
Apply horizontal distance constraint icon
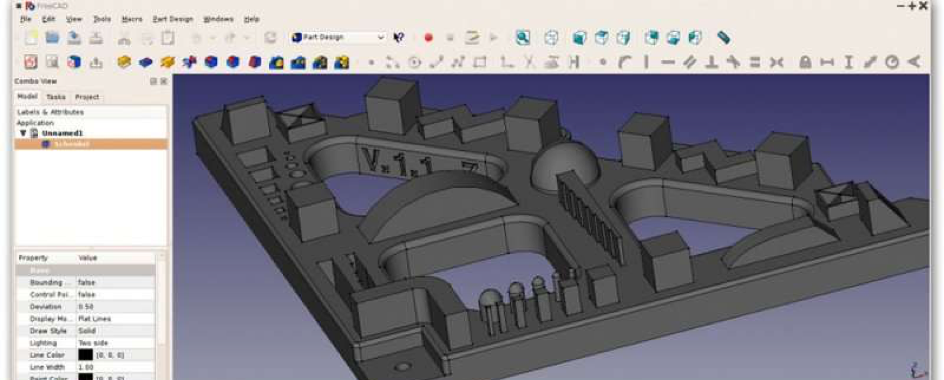827,62
